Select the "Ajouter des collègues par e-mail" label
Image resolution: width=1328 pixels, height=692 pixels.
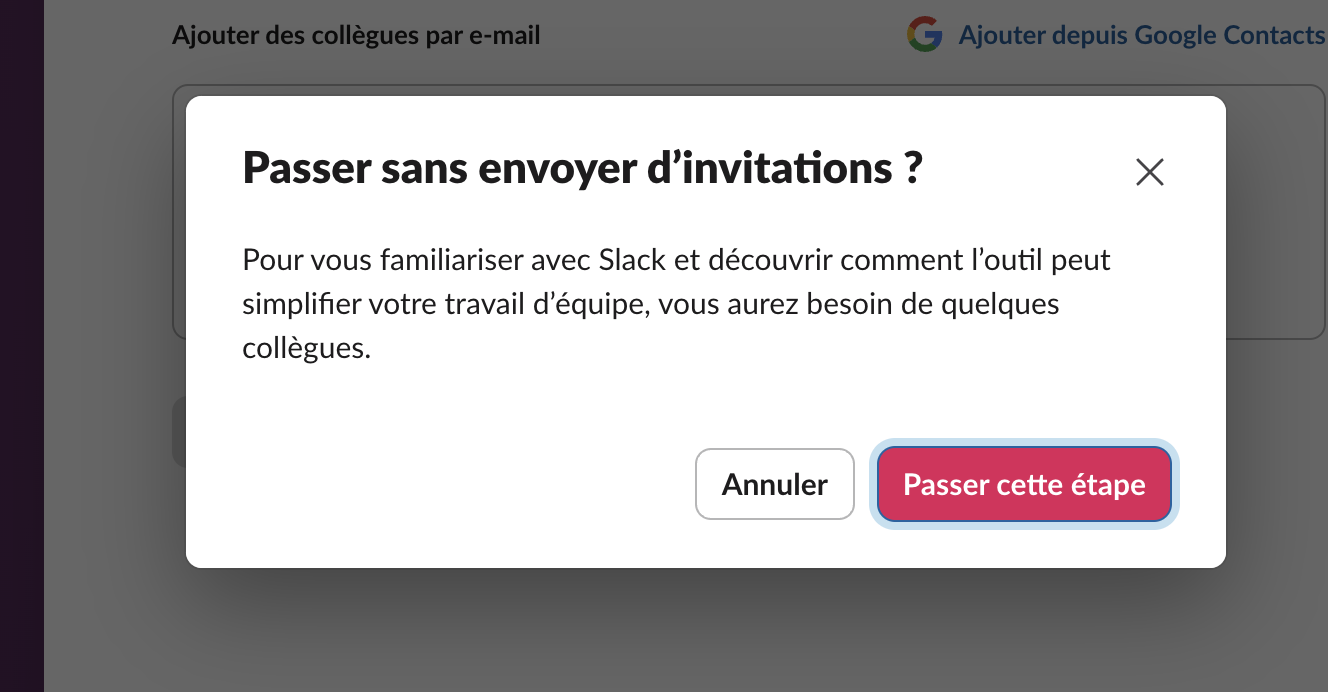[x=356, y=36]
